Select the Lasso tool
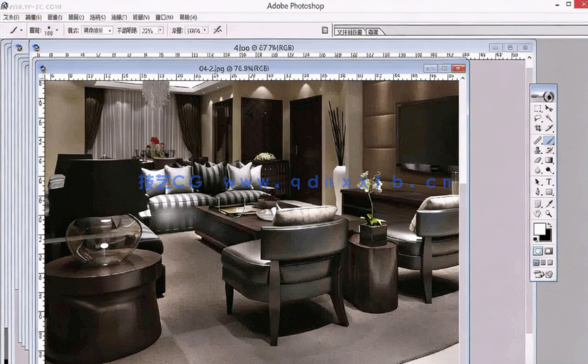The width and height of the screenshot is (588, 364). point(538,118)
